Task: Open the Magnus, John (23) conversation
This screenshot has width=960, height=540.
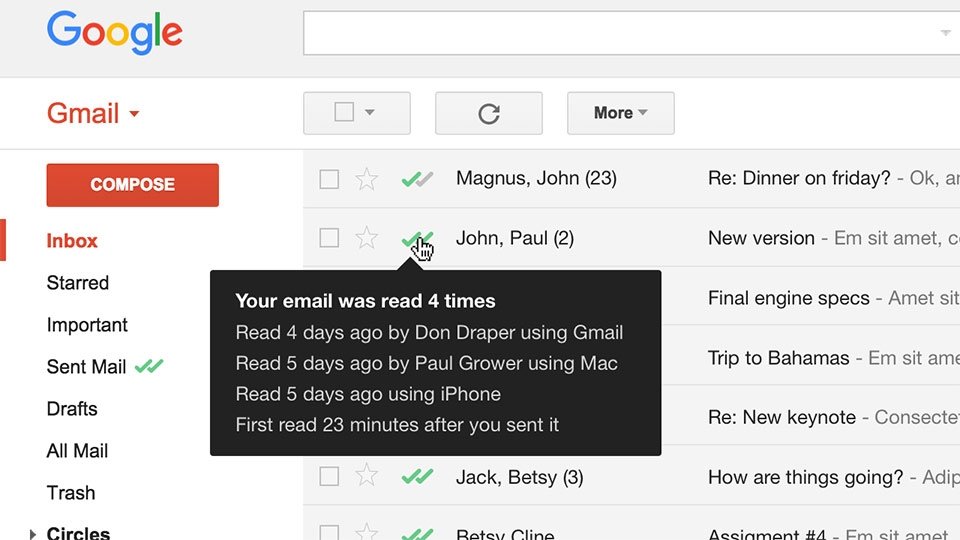Action: coord(536,178)
